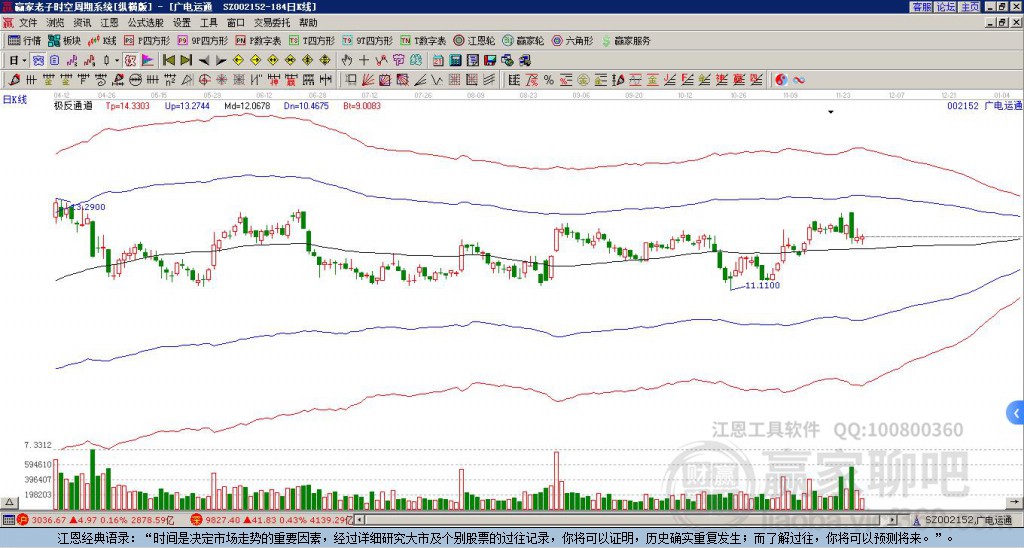Click the blue side-panel collapse chevron
This screenshot has width=1024, height=548.
coord(1016,413)
